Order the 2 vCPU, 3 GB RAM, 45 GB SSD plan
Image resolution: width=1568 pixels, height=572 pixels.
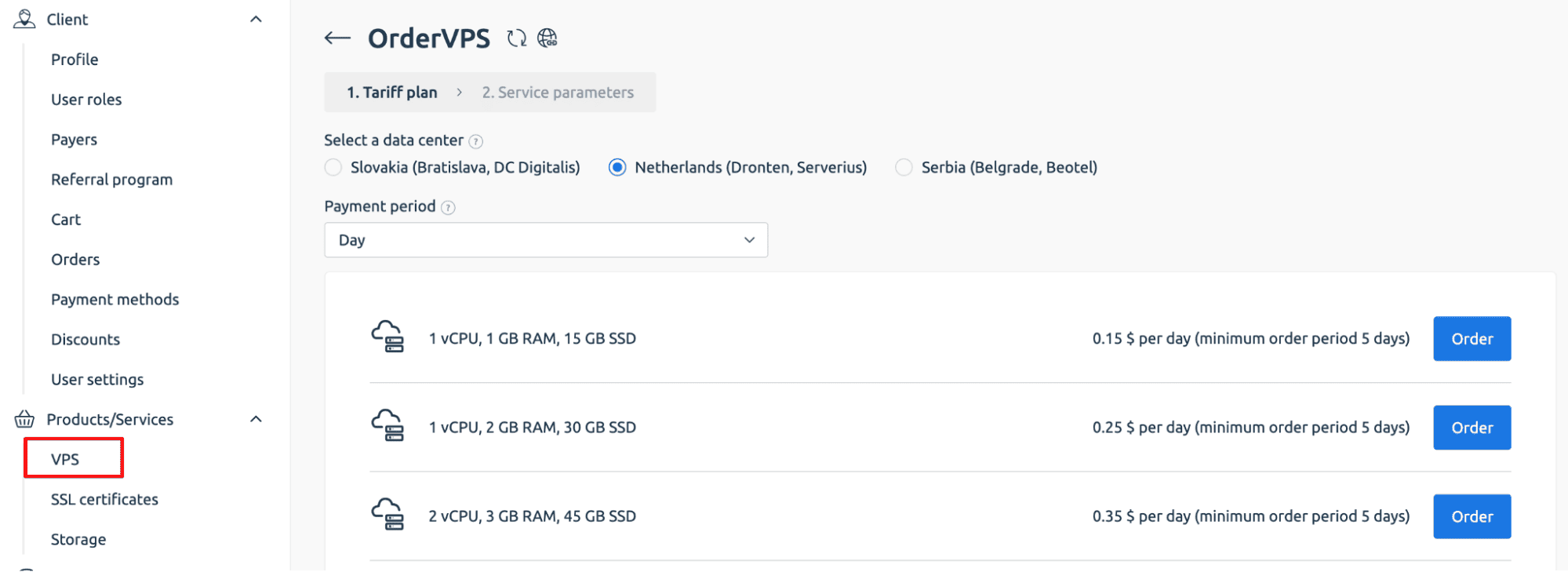coord(1471,516)
